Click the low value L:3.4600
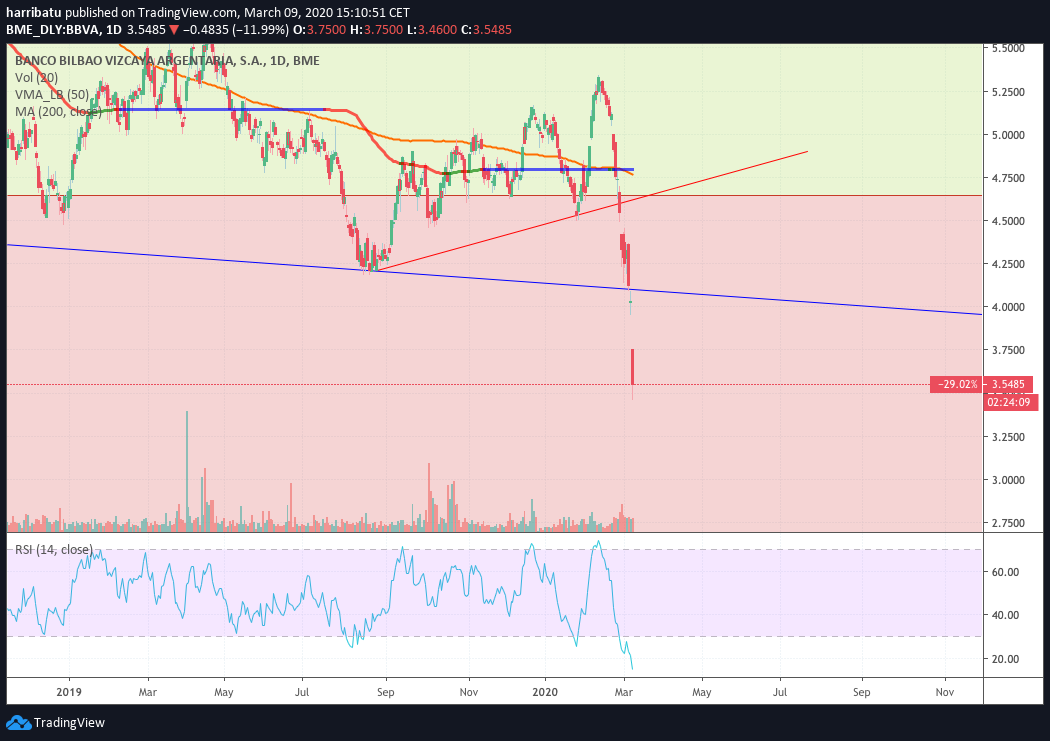This screenshot has width=1050, height=741. 432,30
